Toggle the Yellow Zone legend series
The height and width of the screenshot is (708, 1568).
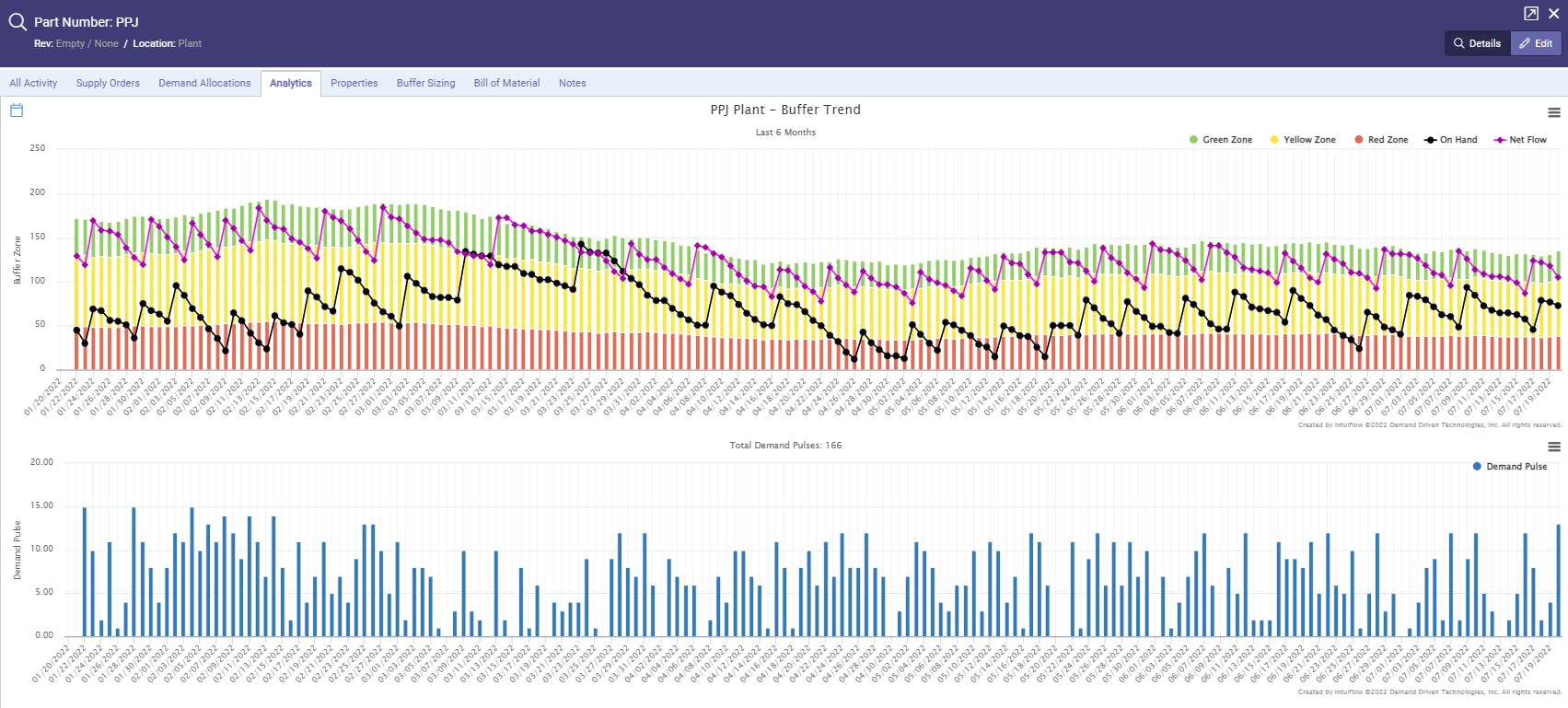pos(1303,140)
